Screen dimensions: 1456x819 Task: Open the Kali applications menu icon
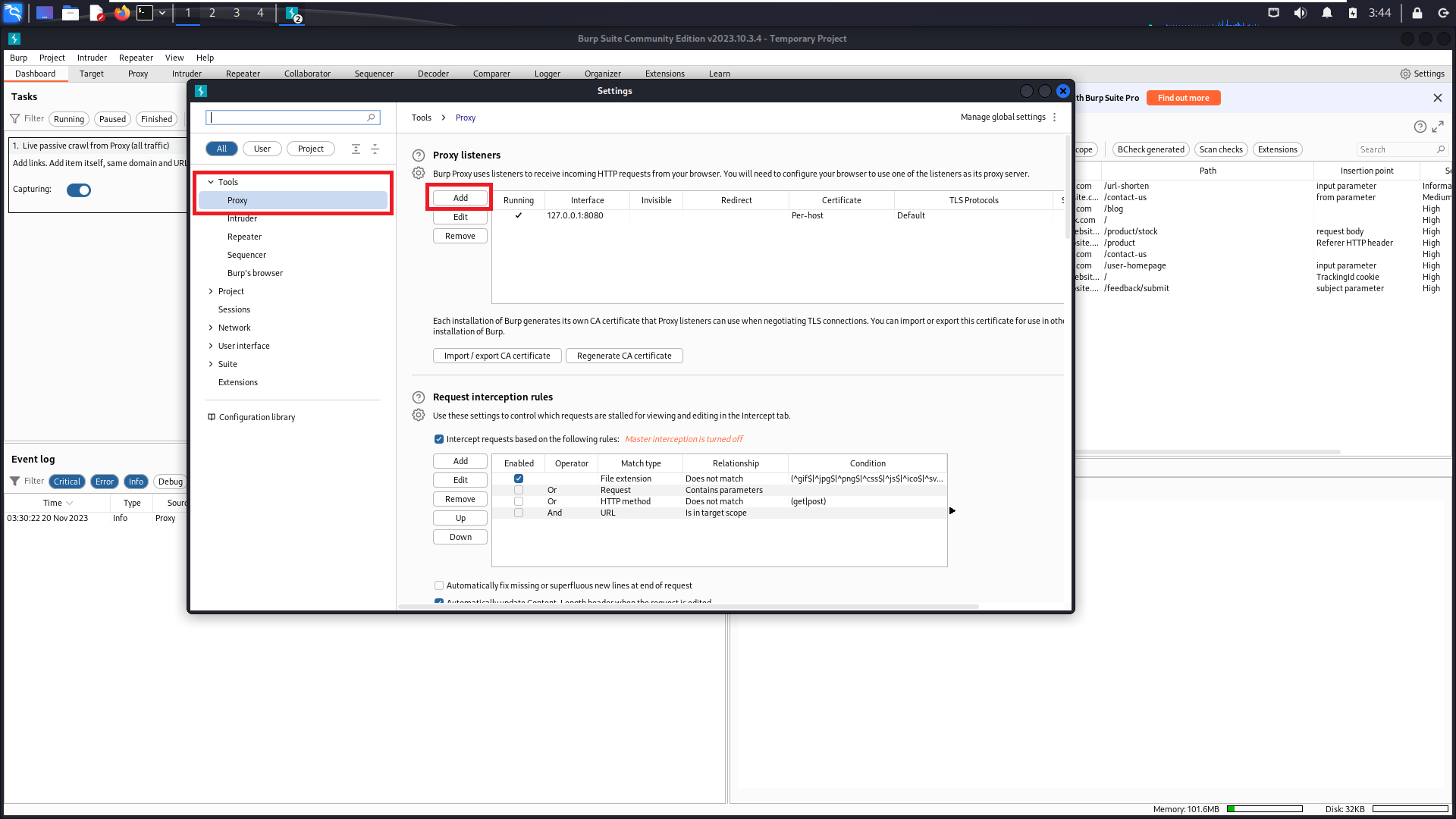(13, 12)
